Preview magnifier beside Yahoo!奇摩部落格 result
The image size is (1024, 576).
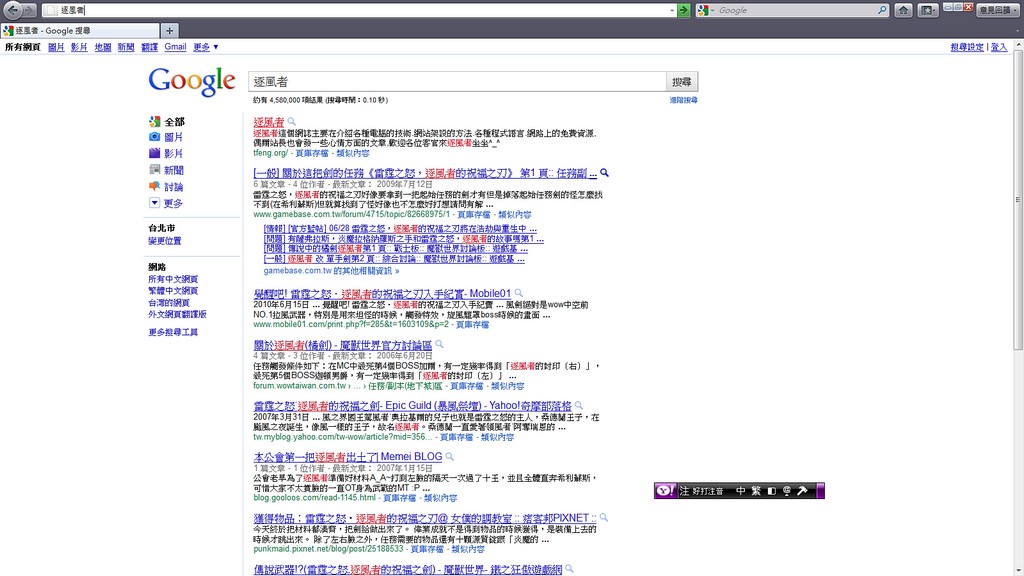tap(579, 406)
